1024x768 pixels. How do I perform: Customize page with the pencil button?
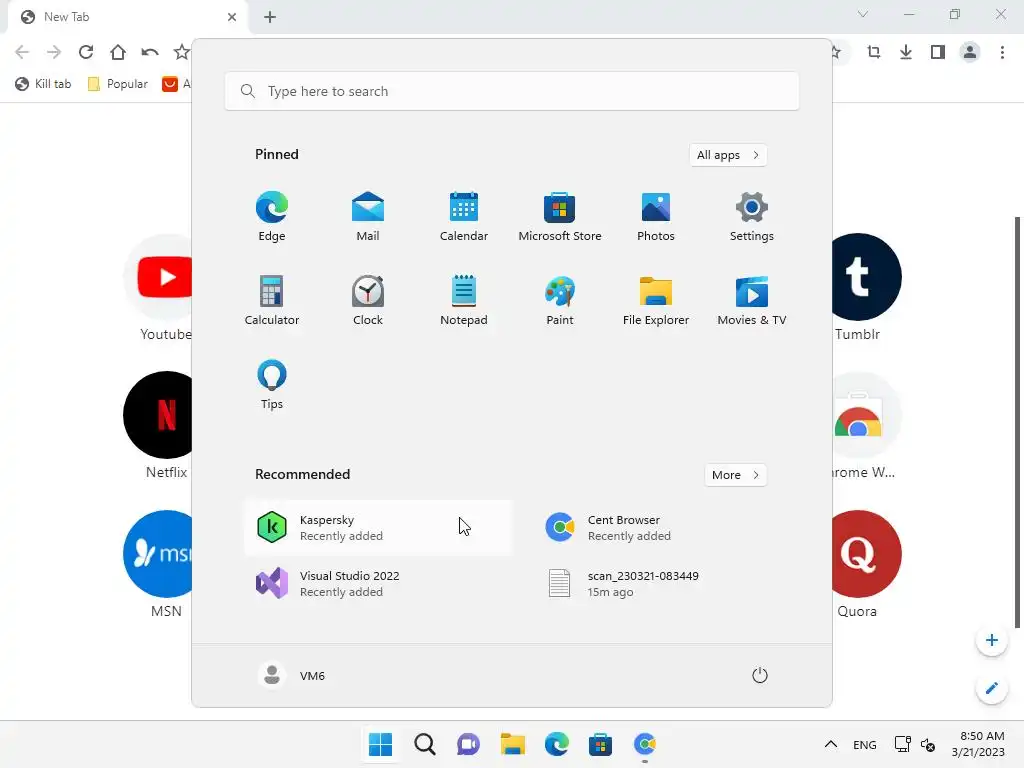click(x=991, y=688)
